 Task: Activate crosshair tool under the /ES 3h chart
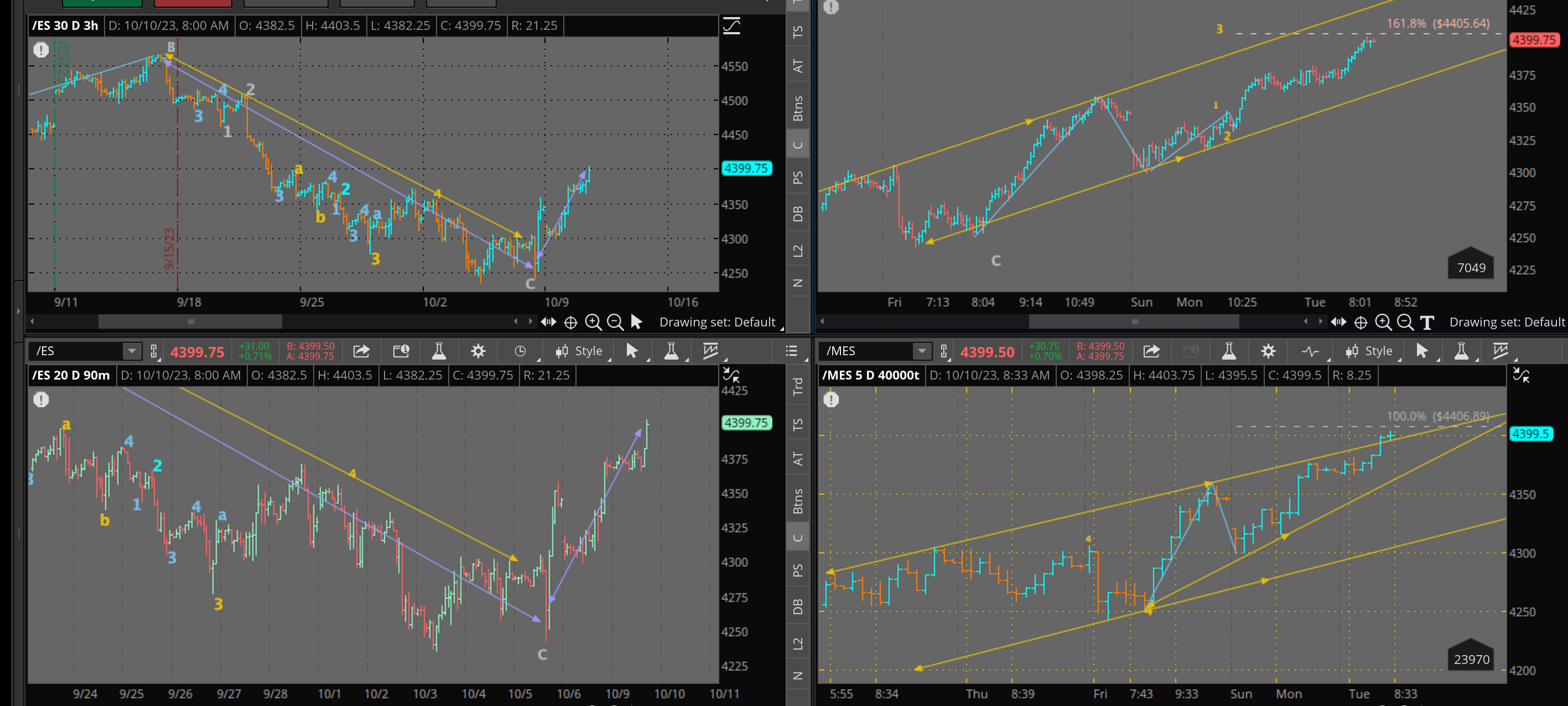570,323
